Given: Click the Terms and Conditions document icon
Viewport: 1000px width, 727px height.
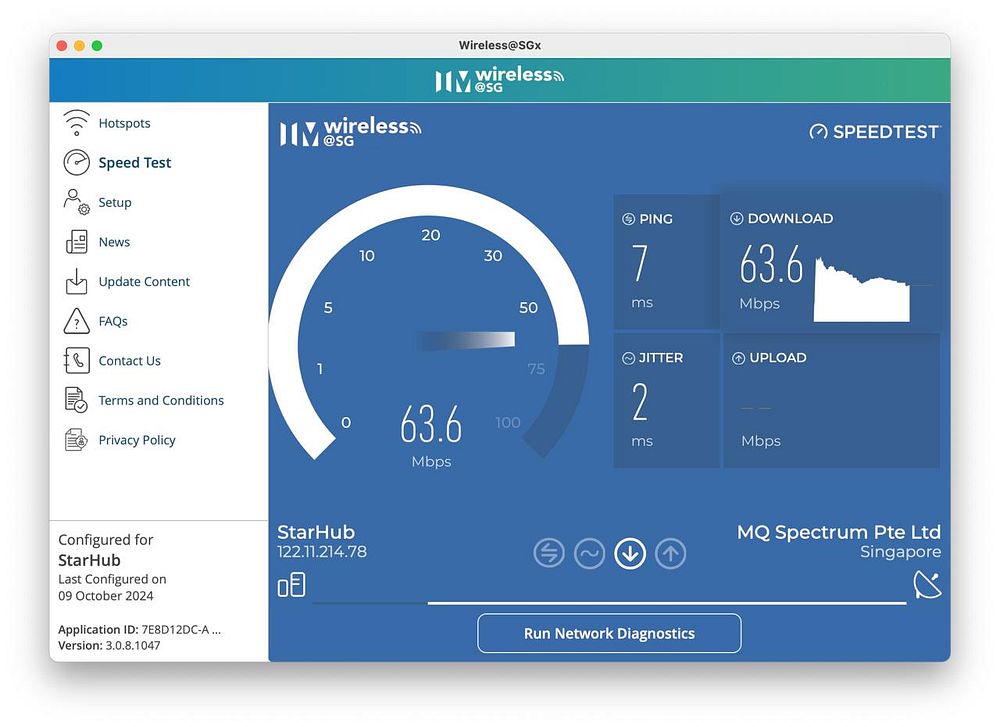Looking at the screenshot, I should 77,400.
